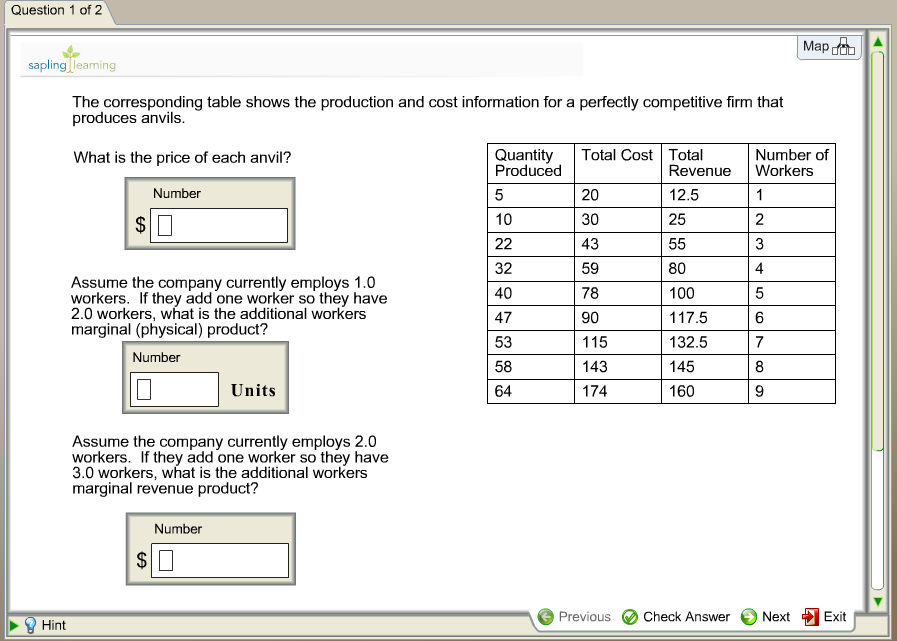Click the Quantity Produced column header
Screen dimensions: 897x641
pos(531,163)
